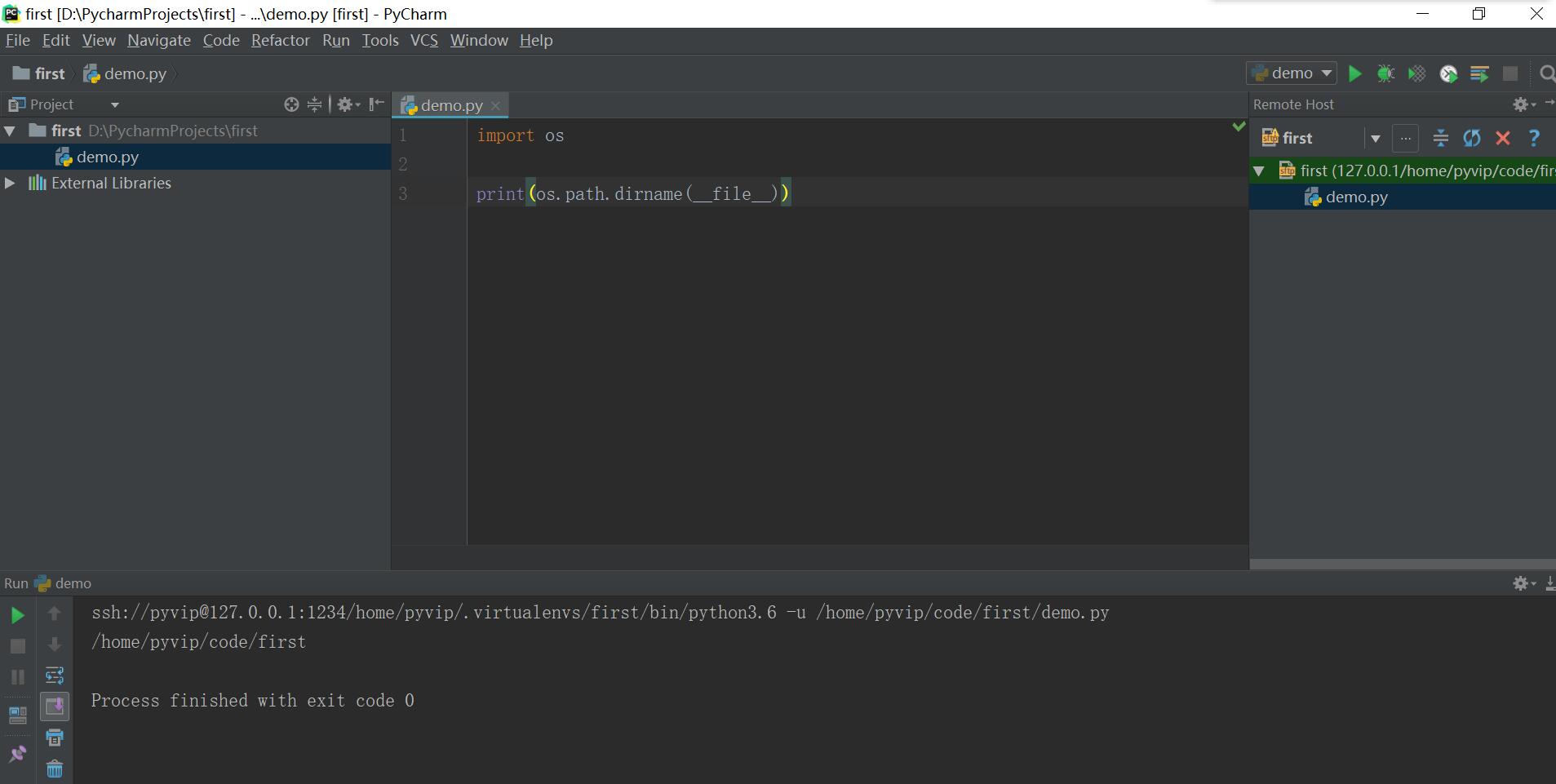Rerun demo from Run panel

point(17,615)
